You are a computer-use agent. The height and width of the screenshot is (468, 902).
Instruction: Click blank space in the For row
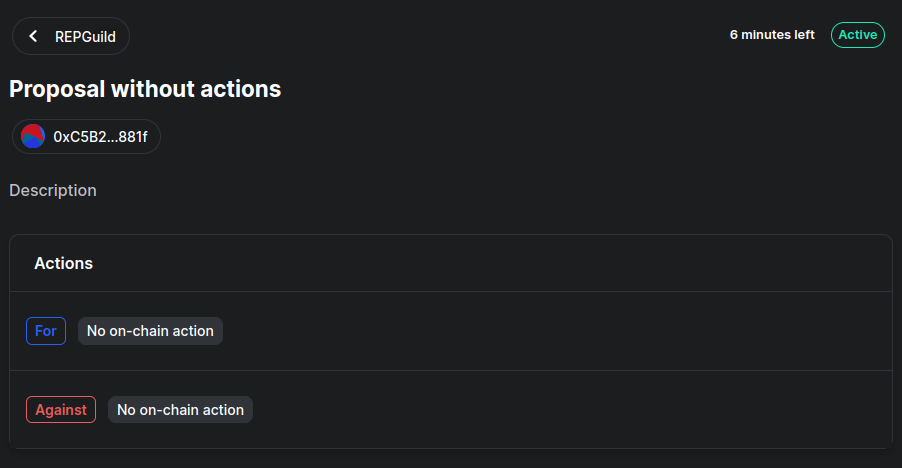(x=552, y=331)
